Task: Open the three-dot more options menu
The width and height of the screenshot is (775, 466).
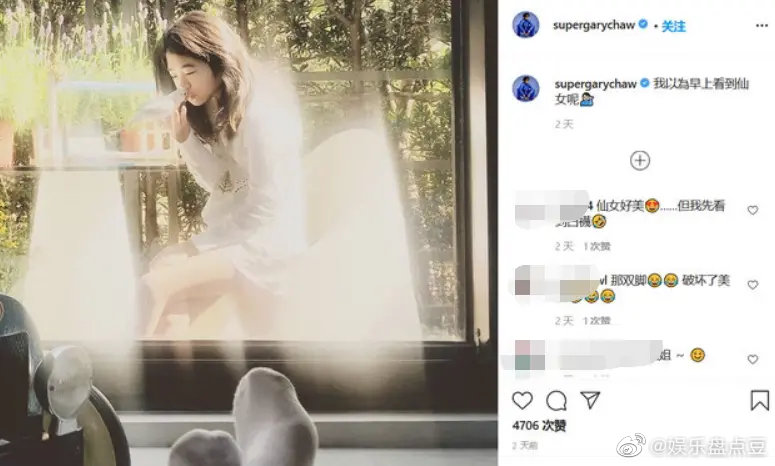Action: point(762,26)
